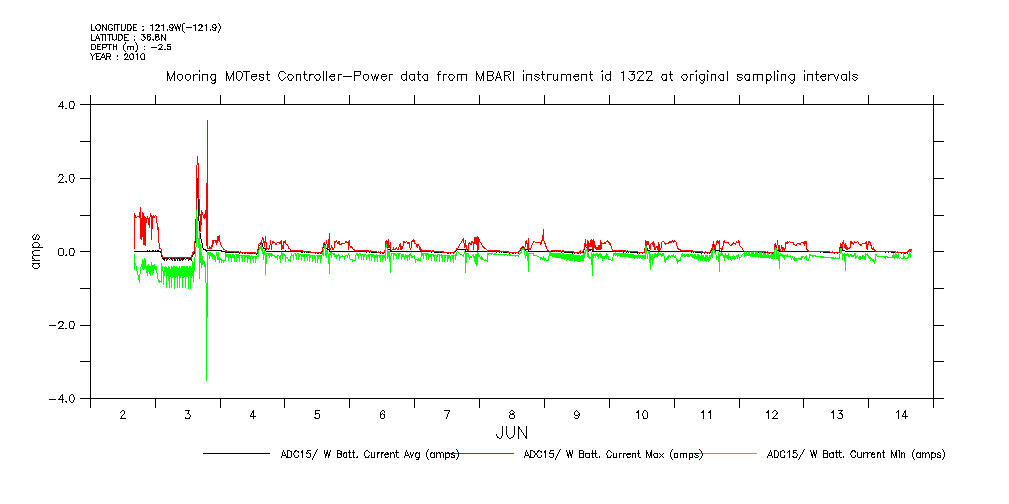
Task: Select the day 8 x-axis date label
Action: point(512,415)
